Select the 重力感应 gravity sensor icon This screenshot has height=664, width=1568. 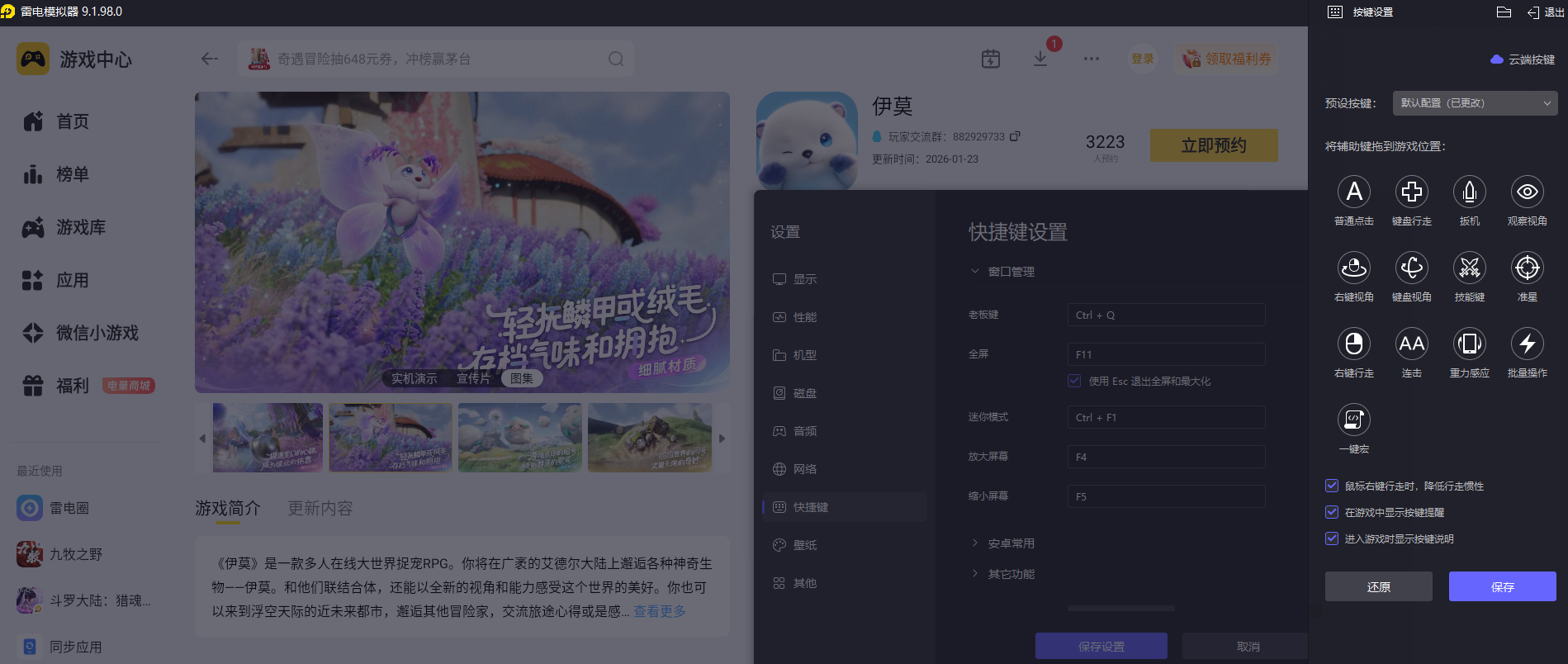coord(1469,344)
